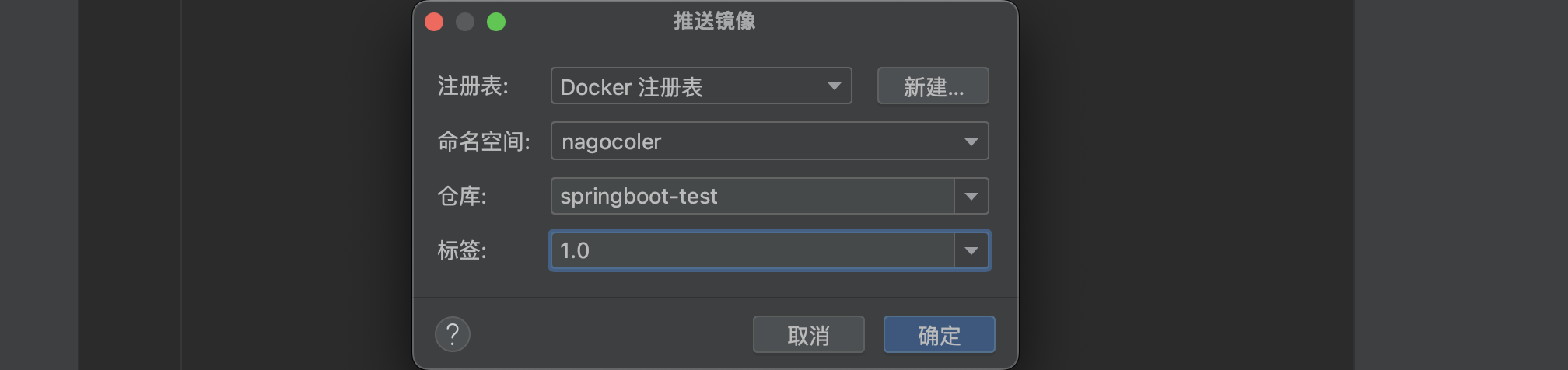
Task: Click the 命名空间: label
Action: (484, 141)
